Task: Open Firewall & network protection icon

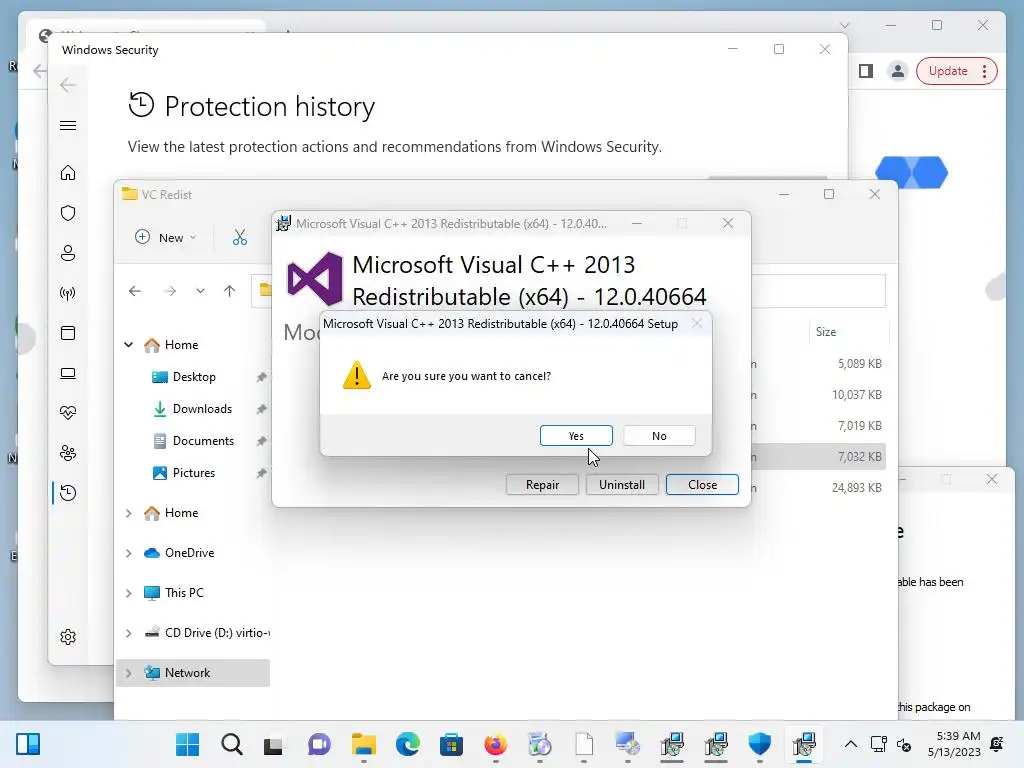Action: click(x=68, y=293)
